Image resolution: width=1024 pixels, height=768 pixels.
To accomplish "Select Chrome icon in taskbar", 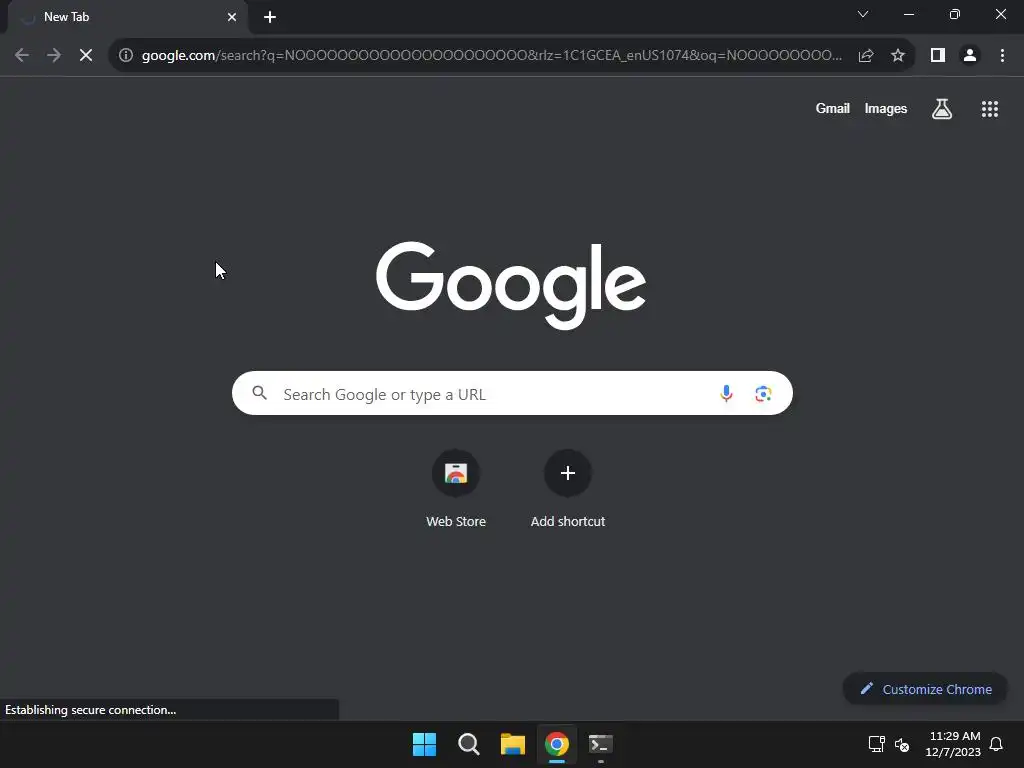I will tap(557, 744).
